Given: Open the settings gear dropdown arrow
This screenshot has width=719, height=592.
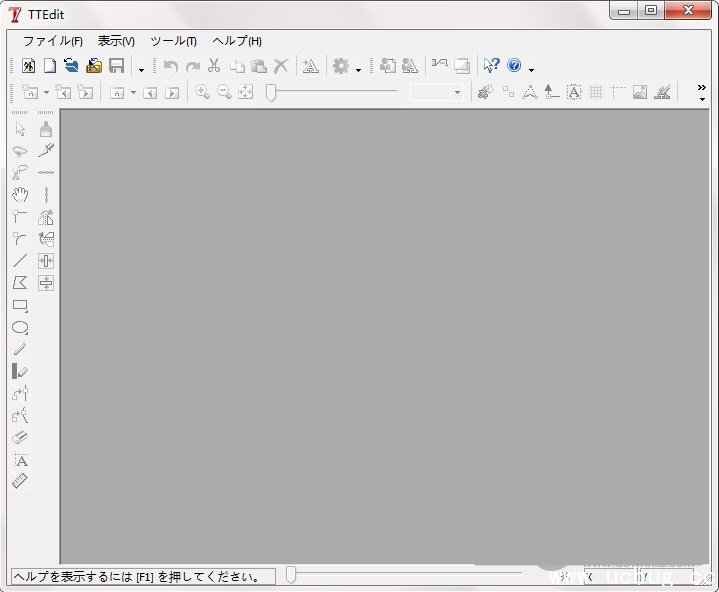Looking at the screenshot, I should click(x=358, y=69).
